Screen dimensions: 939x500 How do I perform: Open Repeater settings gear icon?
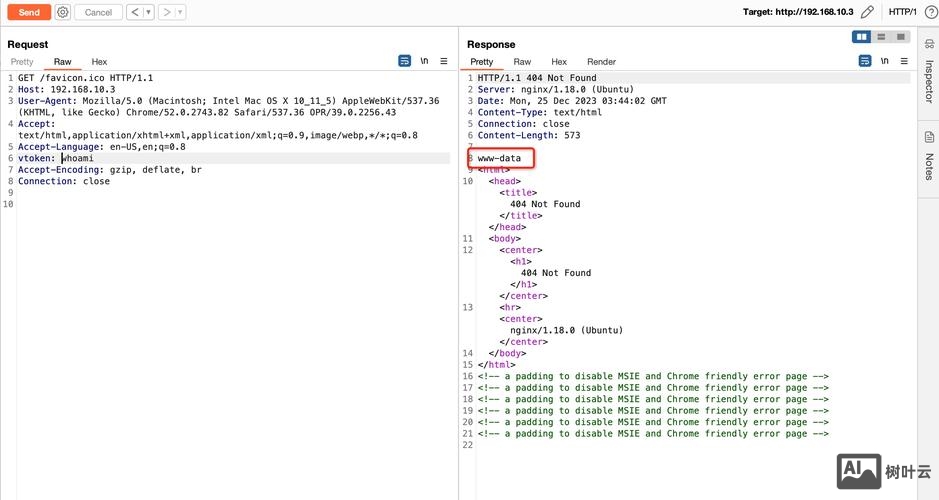[x=63, y=12]
